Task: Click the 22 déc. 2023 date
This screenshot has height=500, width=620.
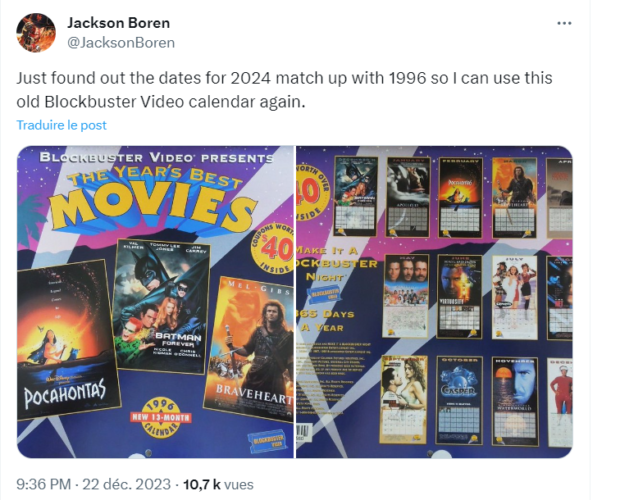Action: pos(127,484)
